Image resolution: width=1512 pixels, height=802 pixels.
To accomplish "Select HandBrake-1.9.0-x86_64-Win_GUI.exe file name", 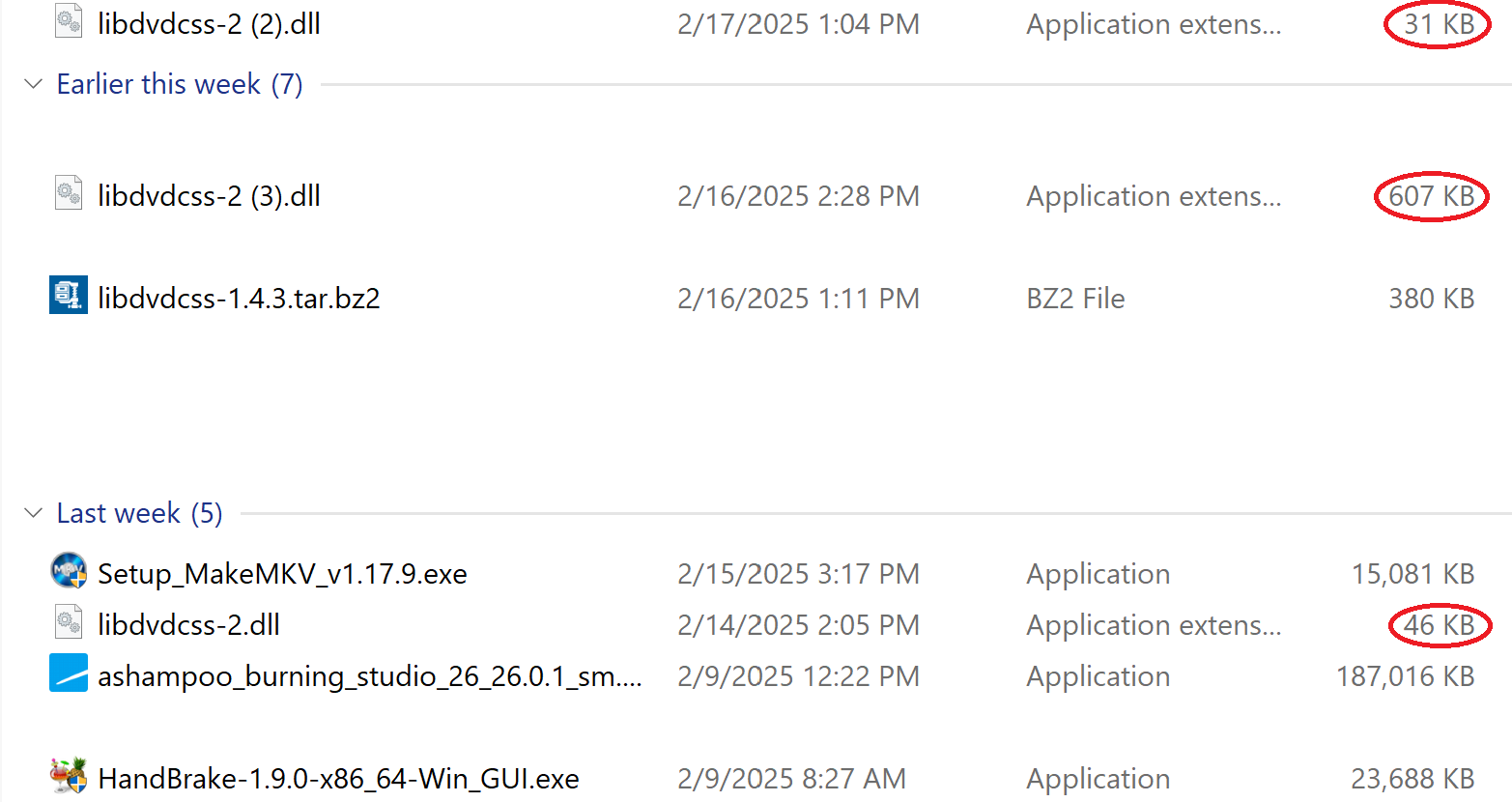I will (338, 779).
